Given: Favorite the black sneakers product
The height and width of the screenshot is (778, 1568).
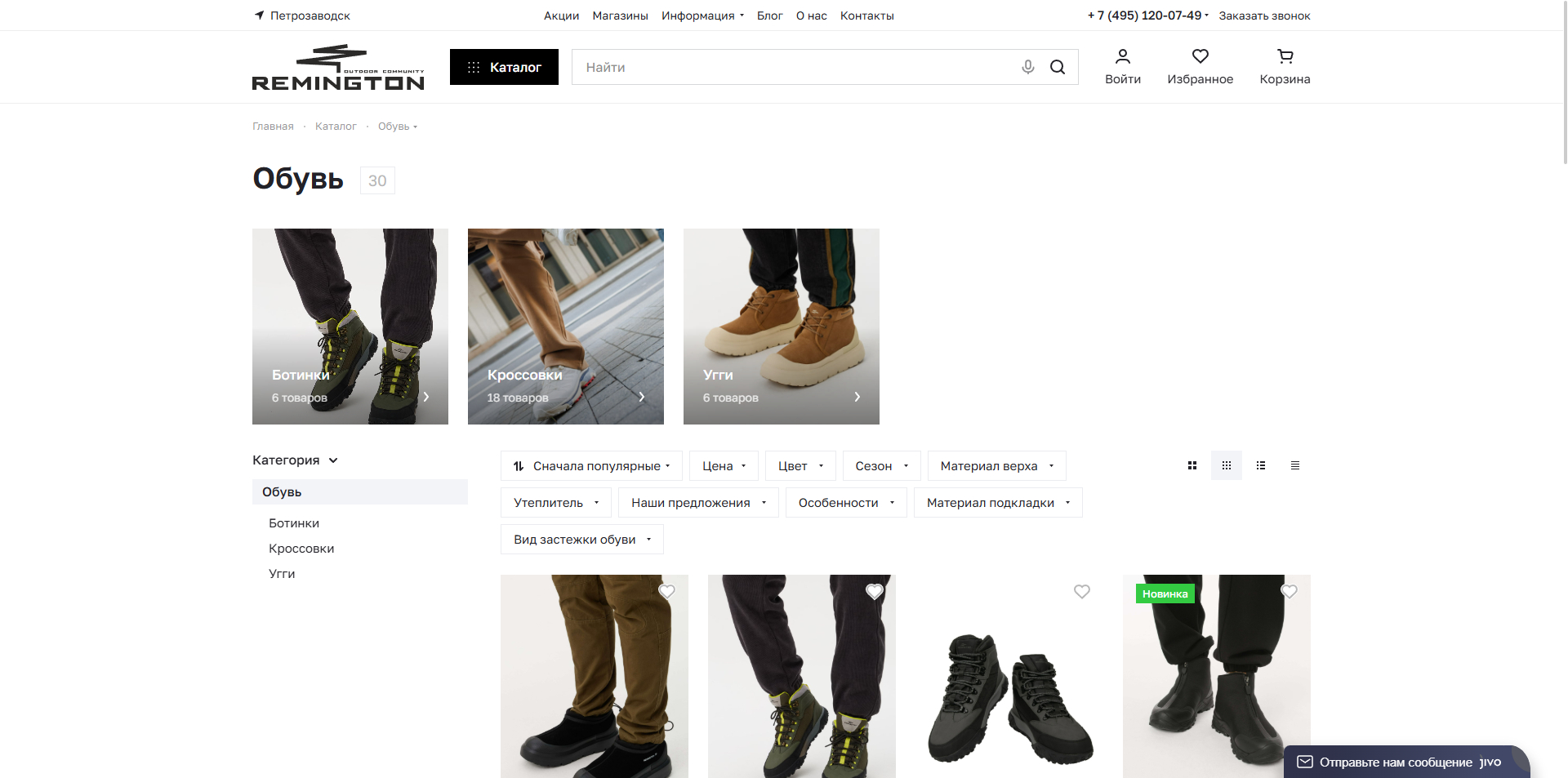Looking at the screenshot, I should pos(1082,592).
